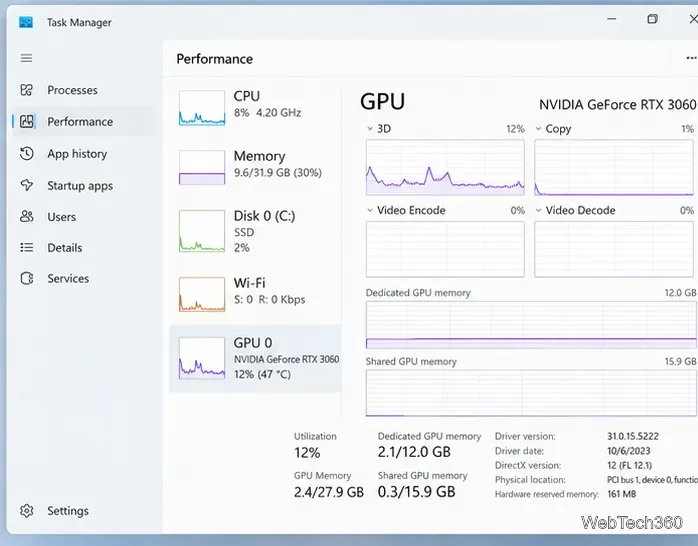Viewport: 698px width, 546px height.
Task: Click the Details list icon
Action: click(26, 247)
